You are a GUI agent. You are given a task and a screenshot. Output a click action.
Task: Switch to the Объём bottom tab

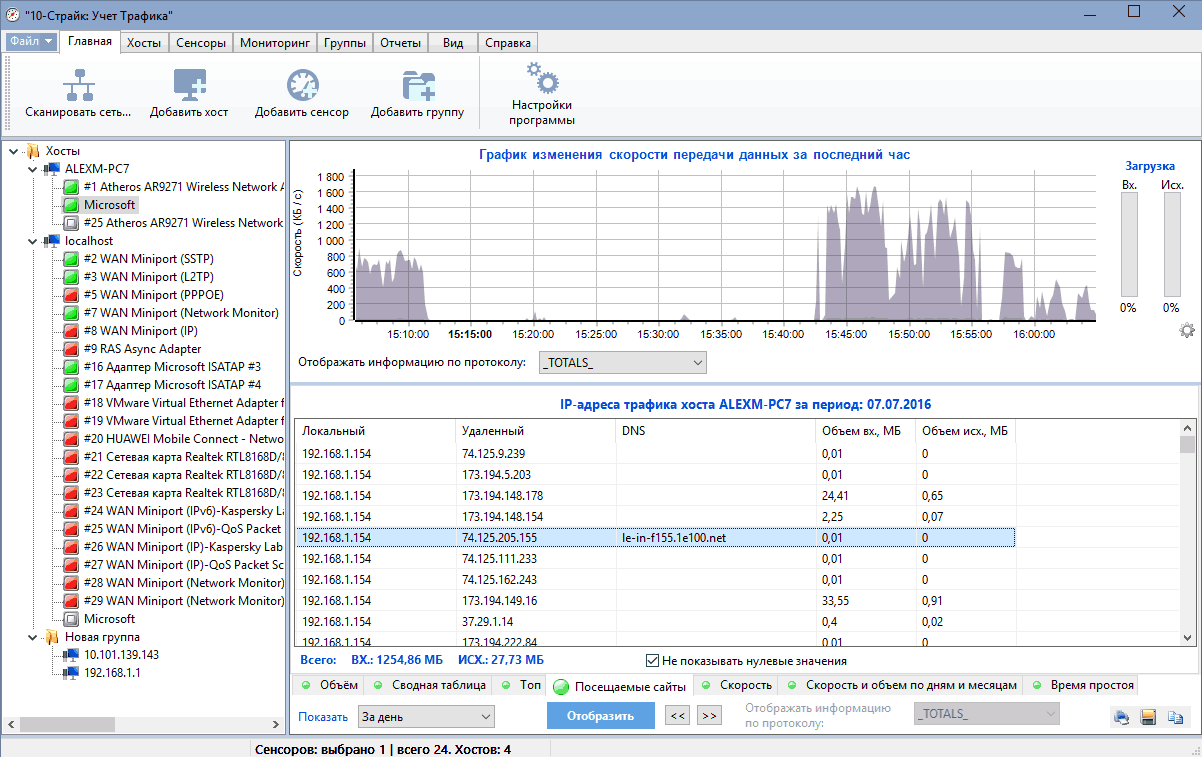tap(329, 685)
